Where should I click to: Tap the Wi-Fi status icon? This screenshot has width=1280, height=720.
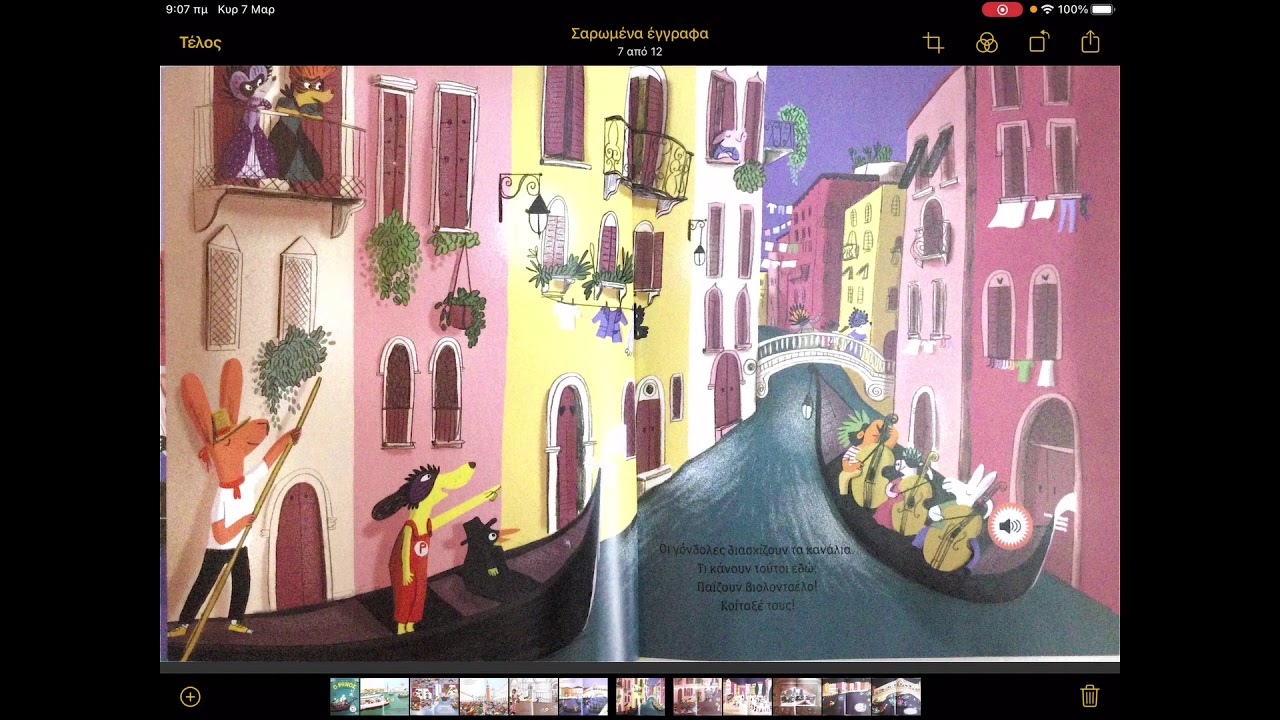[1047, 10]
